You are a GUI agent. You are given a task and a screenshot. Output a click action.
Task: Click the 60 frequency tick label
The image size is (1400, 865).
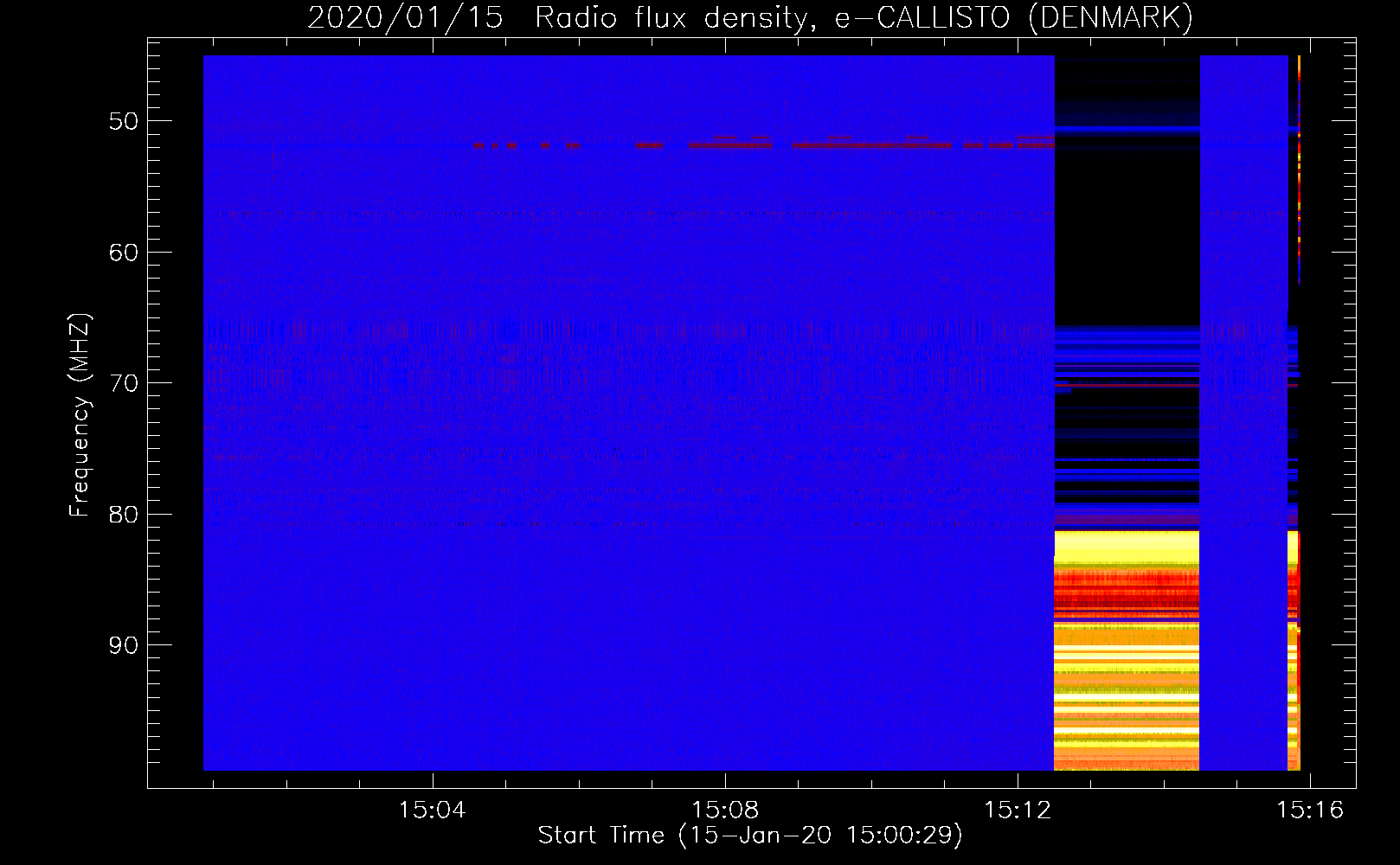click(124, 253)
